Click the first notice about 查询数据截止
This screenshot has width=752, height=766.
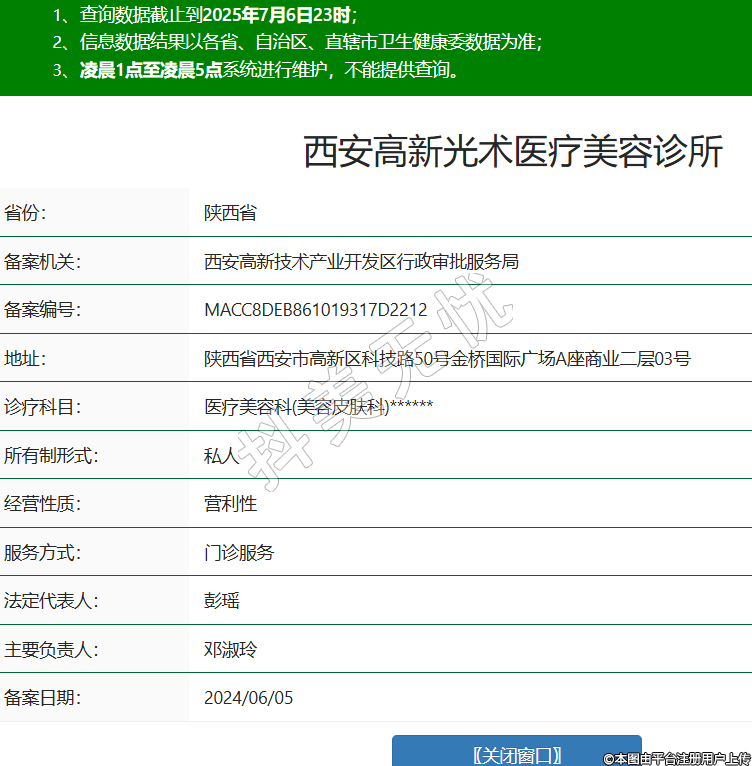205,15
